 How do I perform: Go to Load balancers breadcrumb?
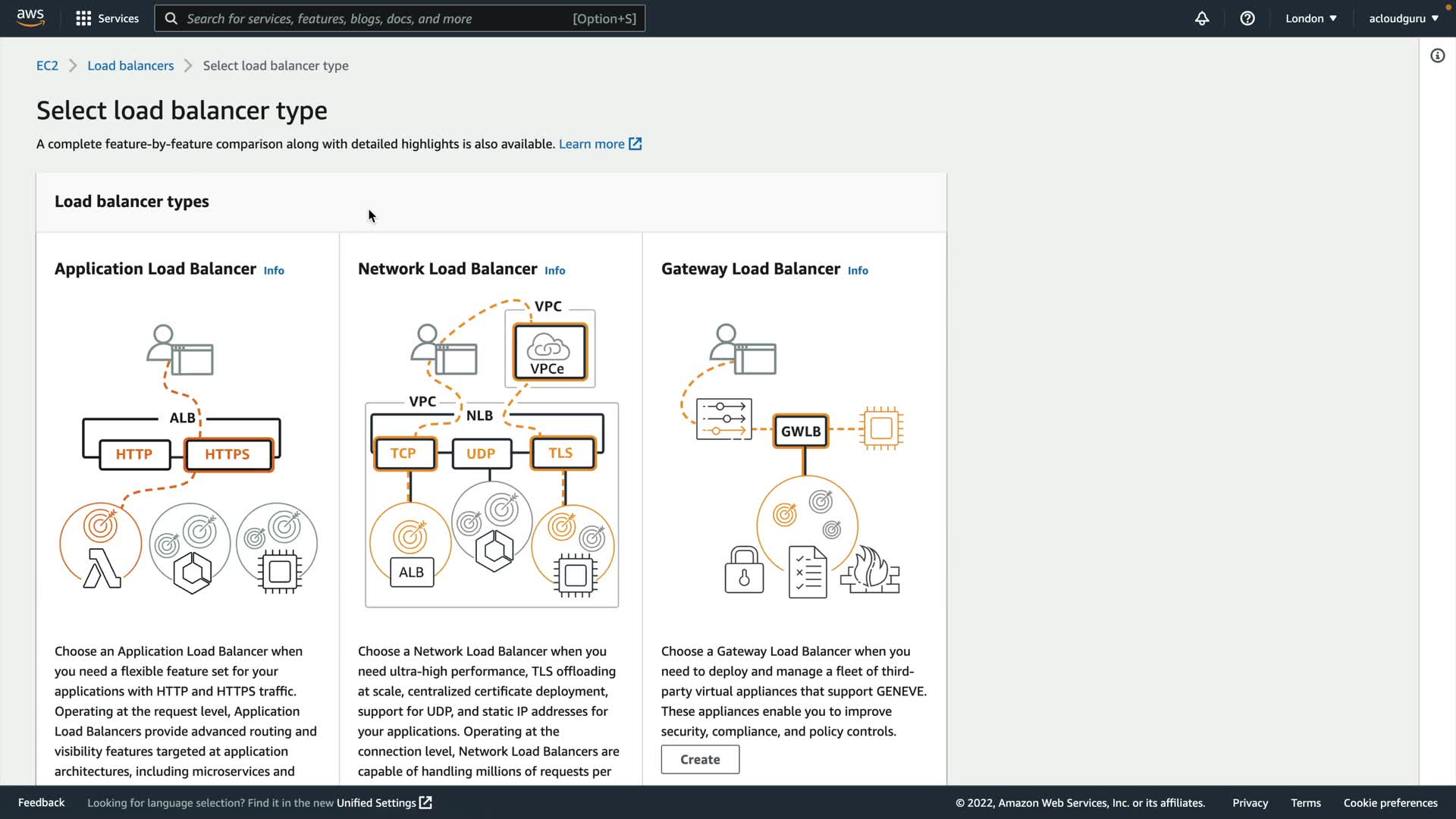(130, 65)
